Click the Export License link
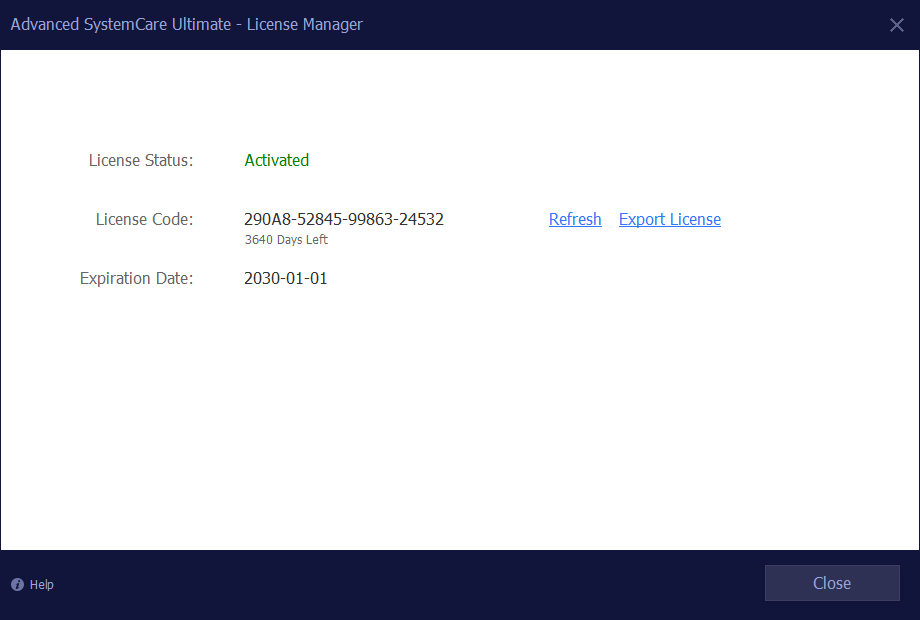 click(x=669, y=219)
